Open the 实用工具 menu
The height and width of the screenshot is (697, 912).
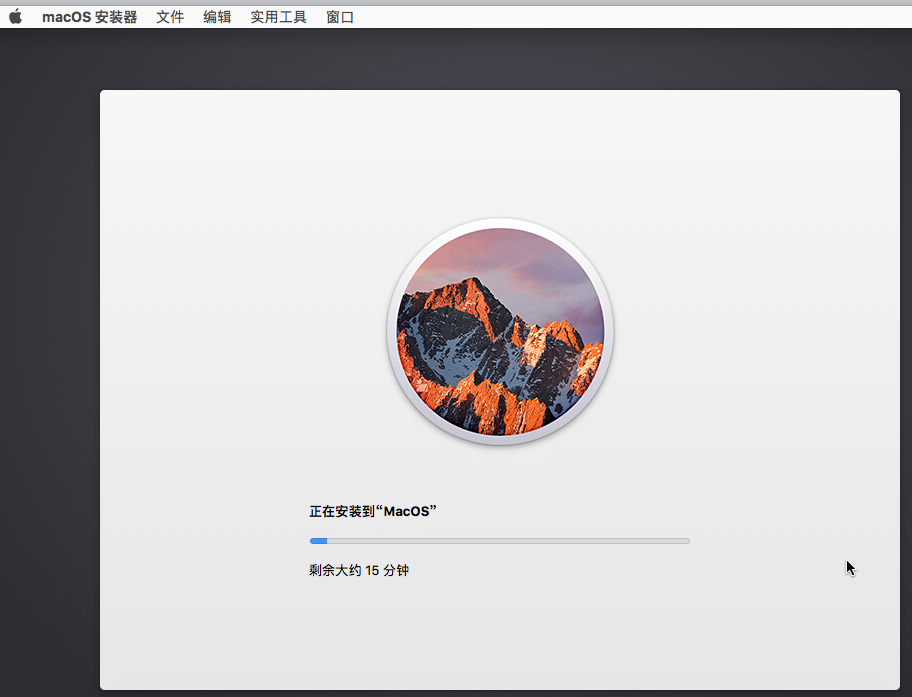click(x=279, y=17)
